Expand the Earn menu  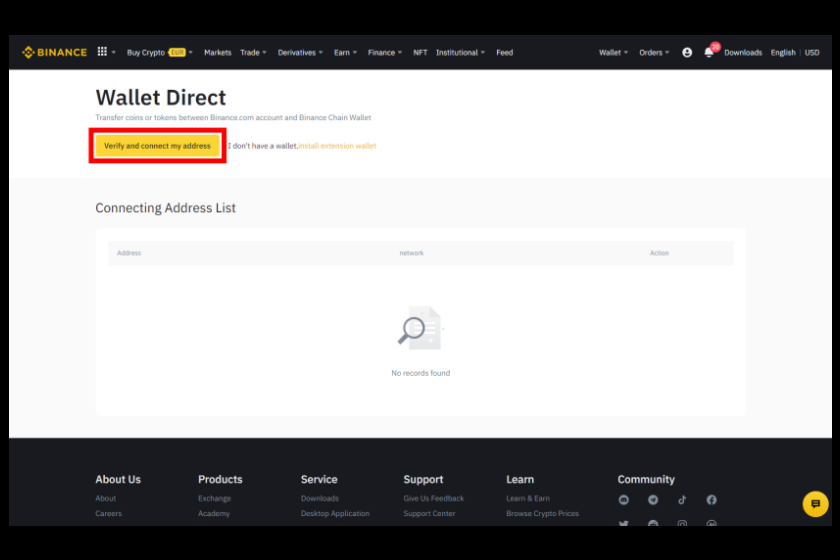pyautogui.click(x=345, y=53)
